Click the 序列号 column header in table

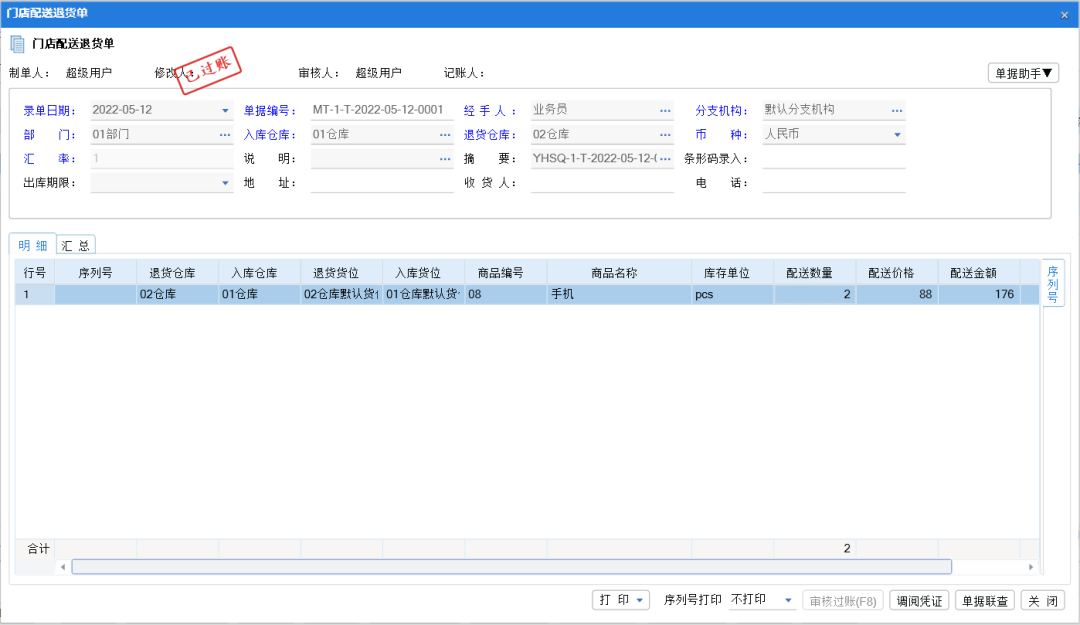[96, 273]
